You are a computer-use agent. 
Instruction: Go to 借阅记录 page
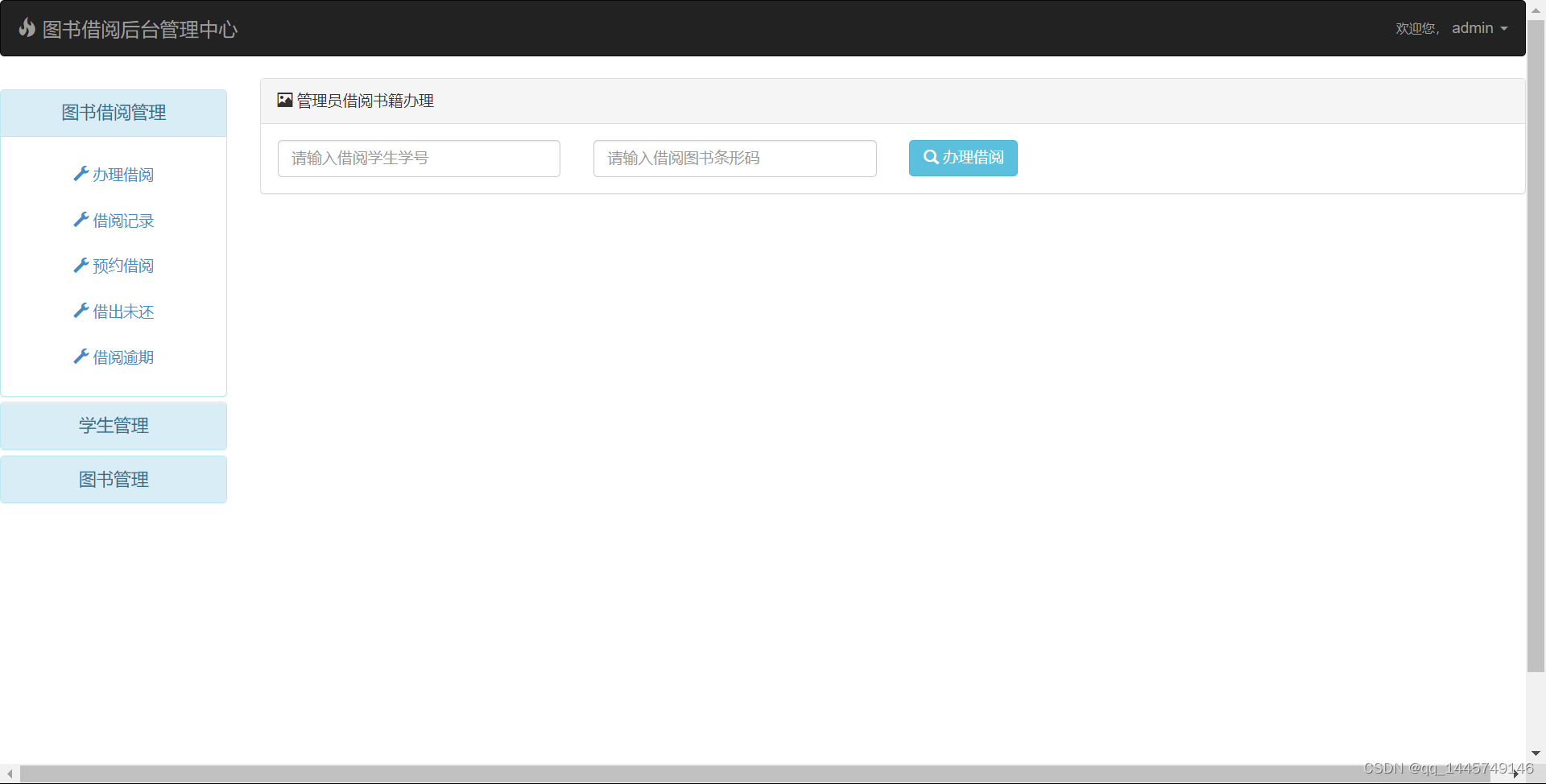pyautogui.click(x=123, y=221)
